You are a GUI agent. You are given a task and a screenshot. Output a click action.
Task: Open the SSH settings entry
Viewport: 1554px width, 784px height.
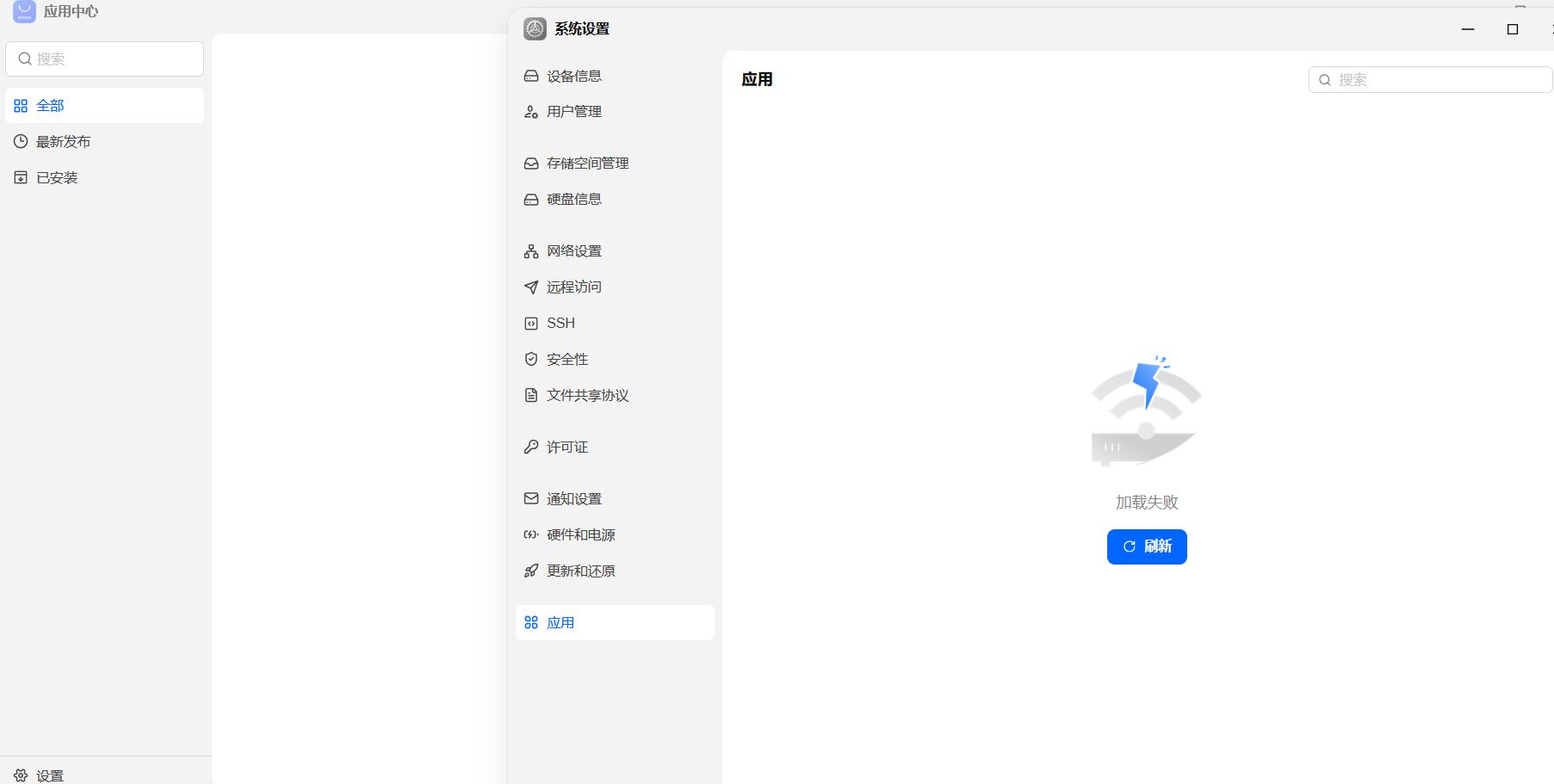coord(615,324)
